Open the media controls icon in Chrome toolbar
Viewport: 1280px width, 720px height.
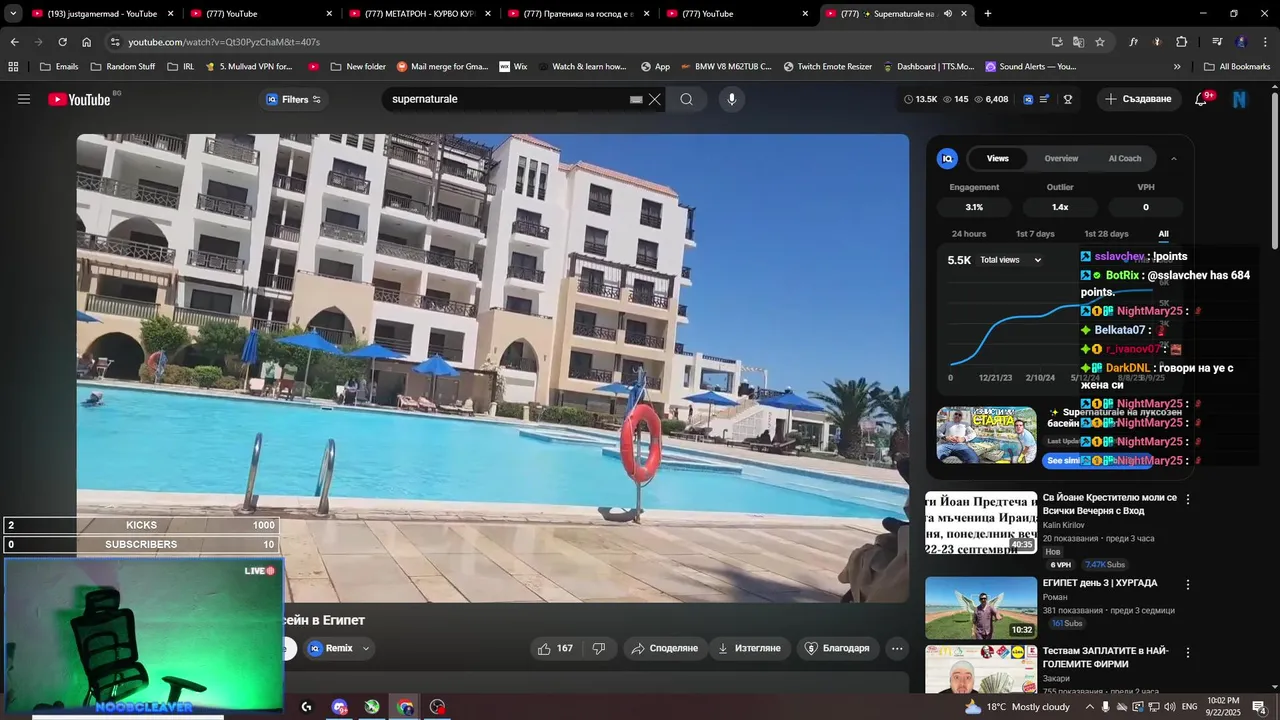coord(1217,42)
